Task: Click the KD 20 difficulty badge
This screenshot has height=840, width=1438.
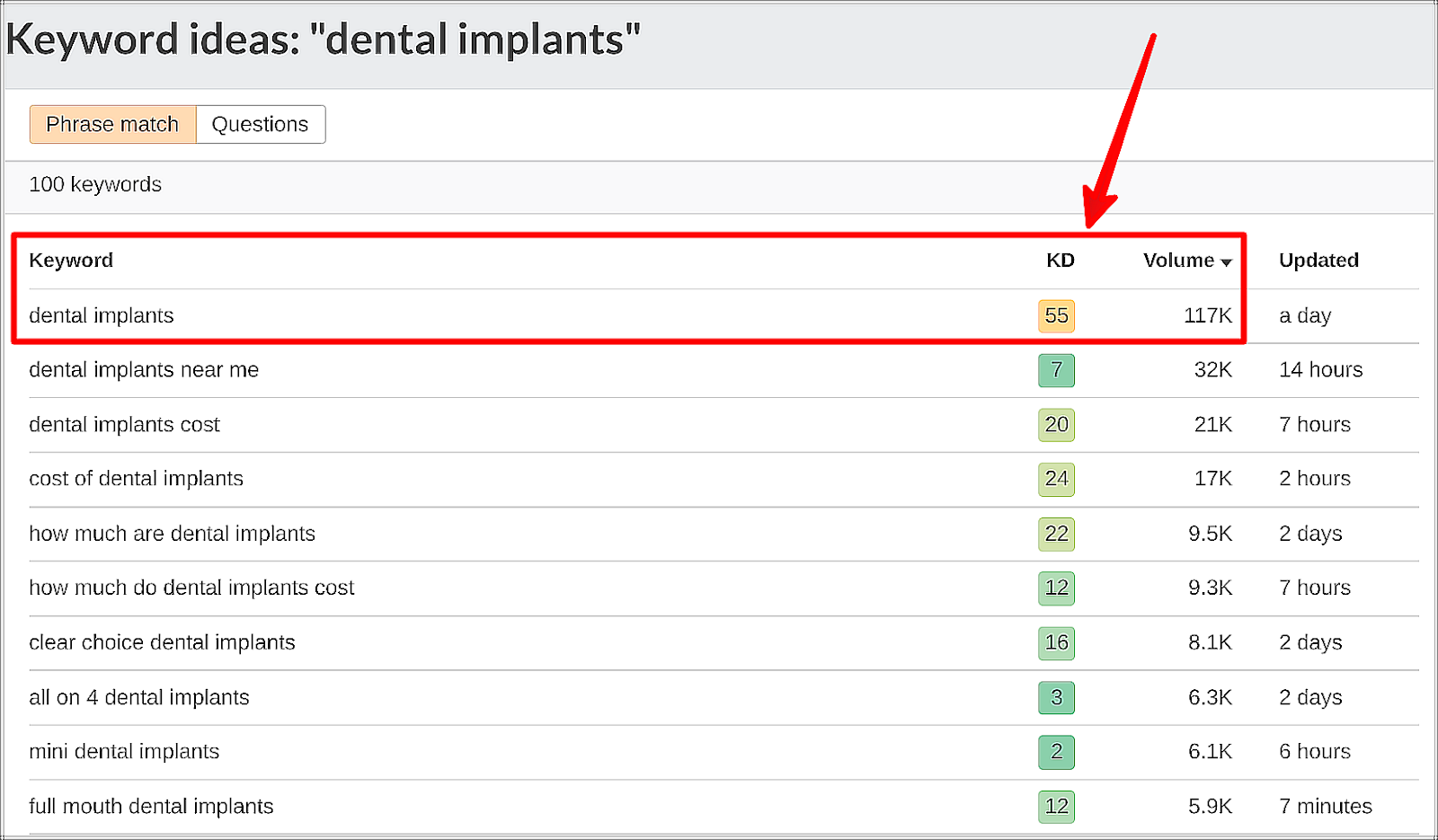Action: coord(1056,424)
